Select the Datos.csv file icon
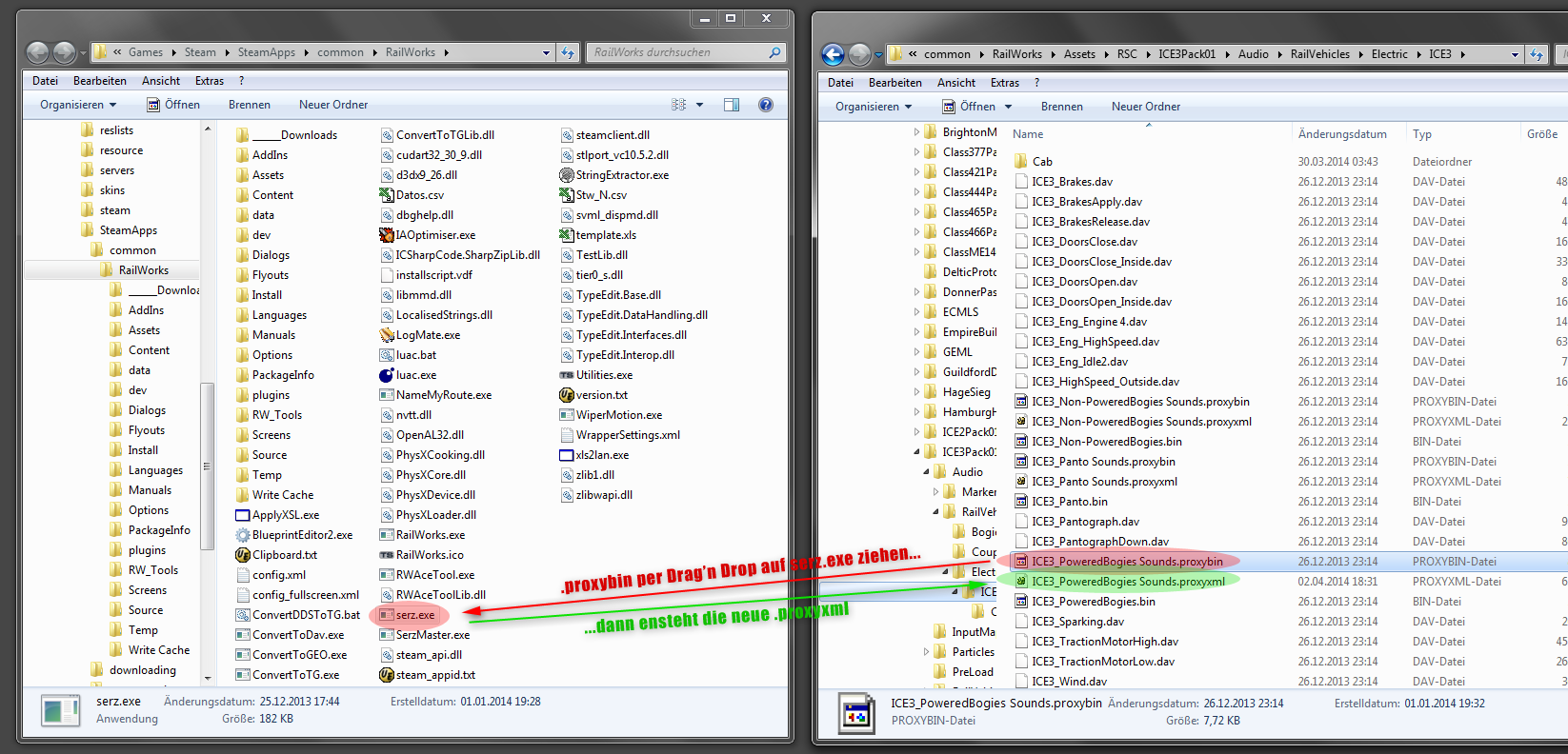This screenshot has width=1568, height=754. [x=386, y=195]
